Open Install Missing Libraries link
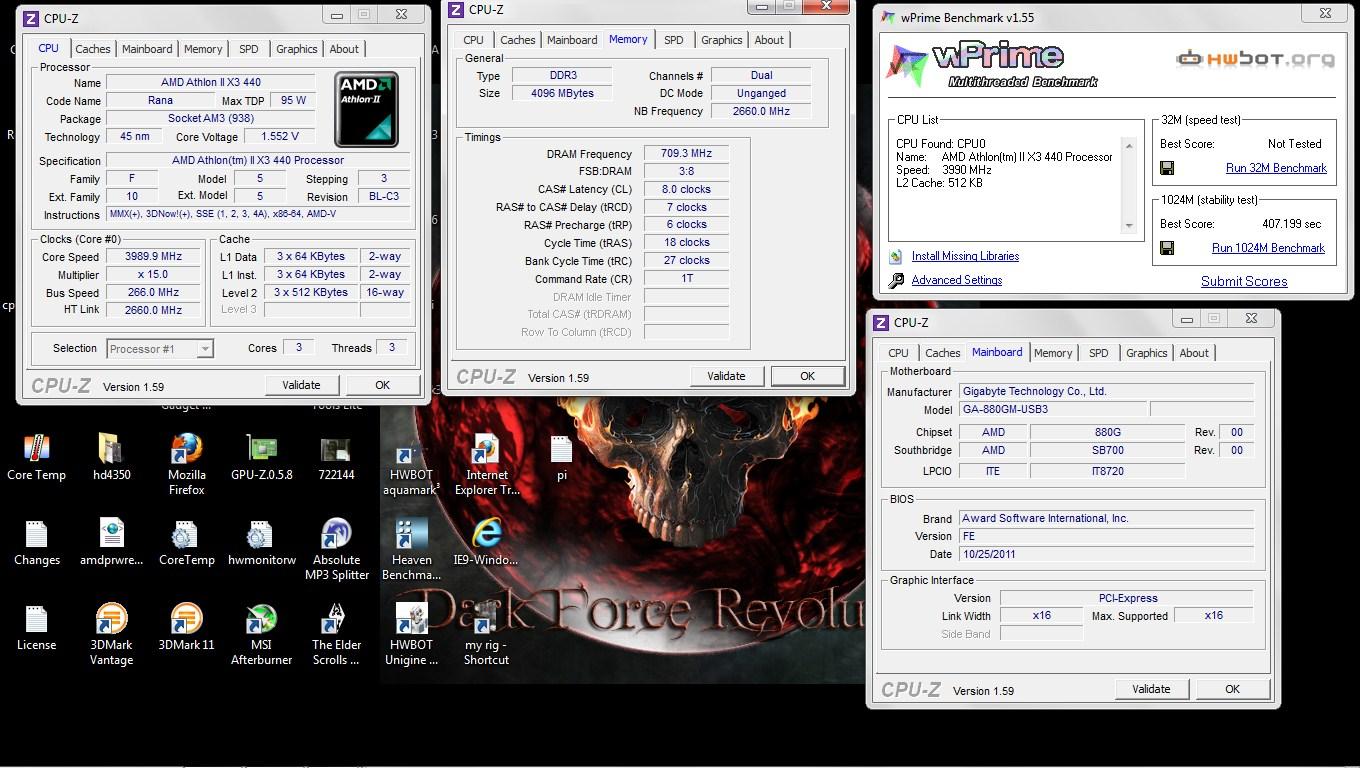 965,256
